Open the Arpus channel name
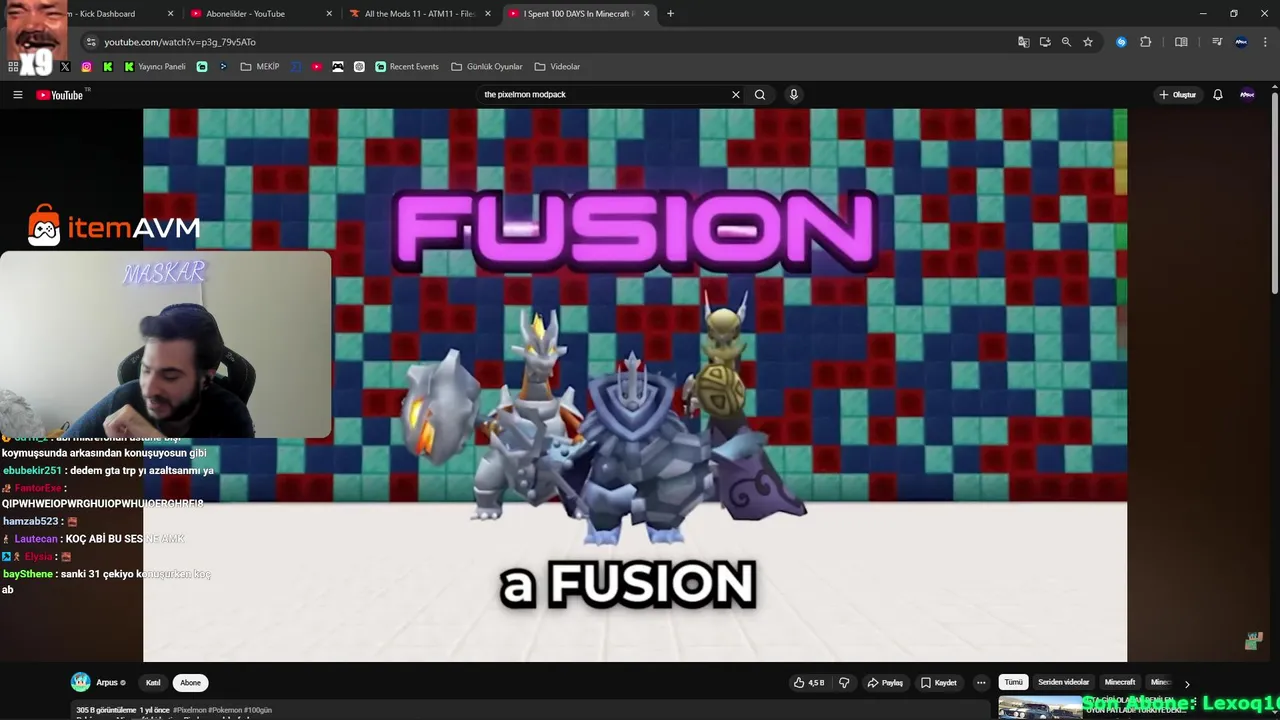This screenshot has width=1280, height=720. [x=107, y=683]
